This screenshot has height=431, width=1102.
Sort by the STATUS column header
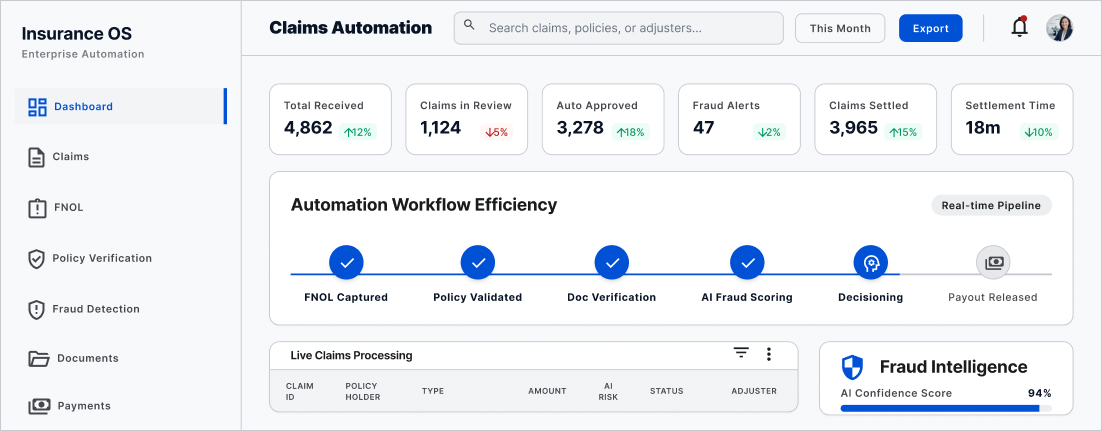pos(666,391)
